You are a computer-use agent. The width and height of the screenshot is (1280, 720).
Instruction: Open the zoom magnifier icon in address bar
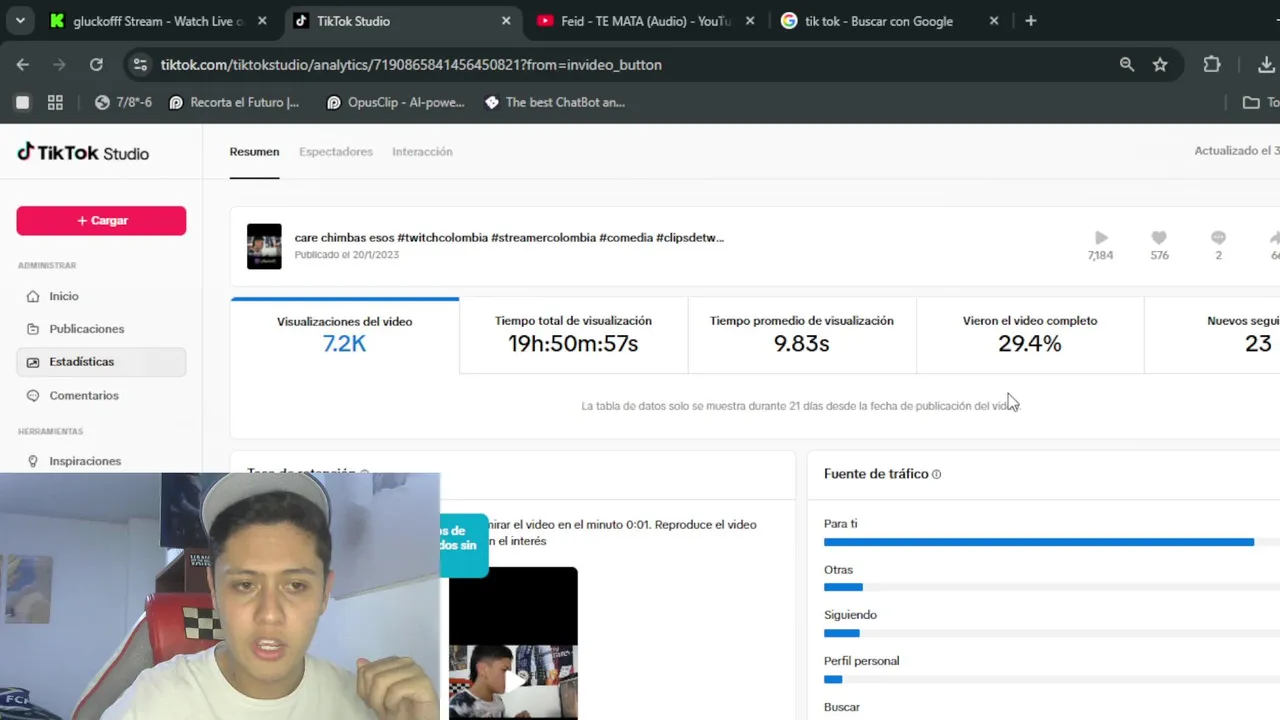pyautogui.click(x=1127, y=65)
